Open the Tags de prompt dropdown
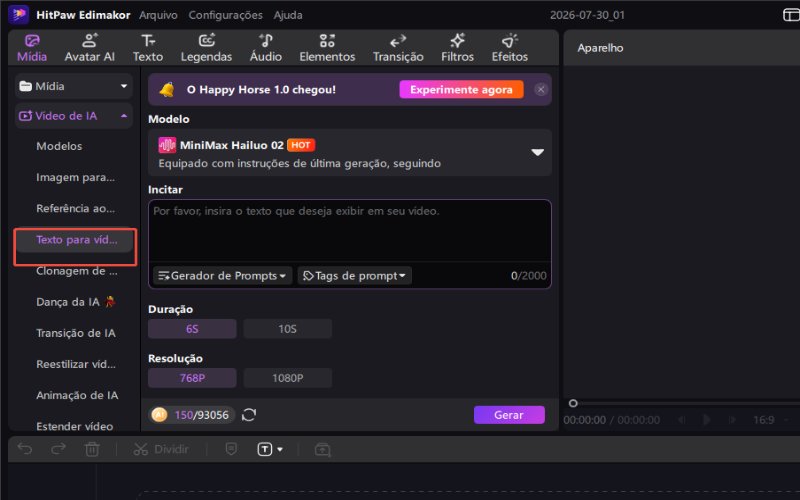The width and height of the screenshot is (800, 500). pyautogui.click(x=355, y=276)
